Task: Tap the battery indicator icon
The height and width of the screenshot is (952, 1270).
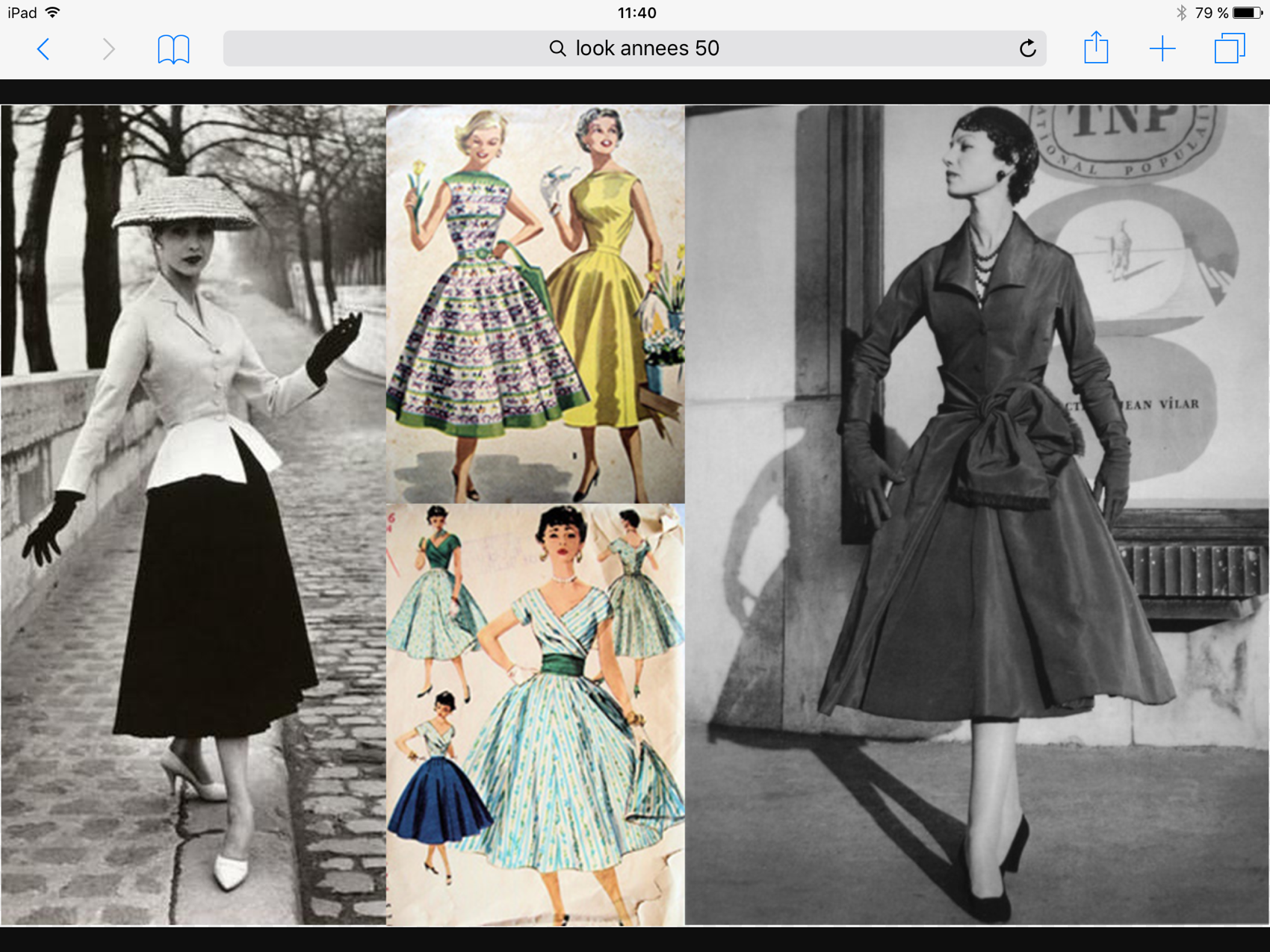Action: coord(1247,13)
